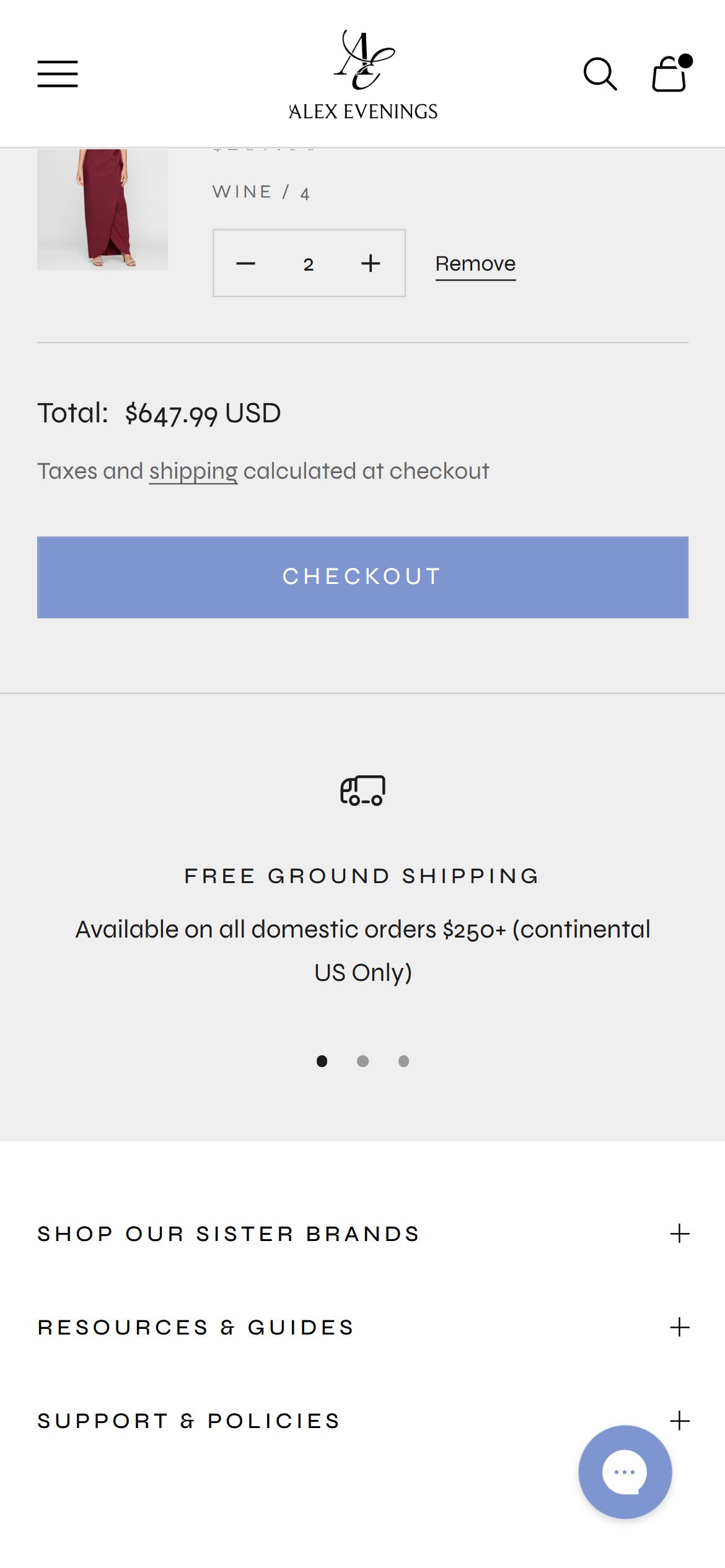Expand Support & Policies section
The image size is (725, 1568).
[x=363, y=1420]
